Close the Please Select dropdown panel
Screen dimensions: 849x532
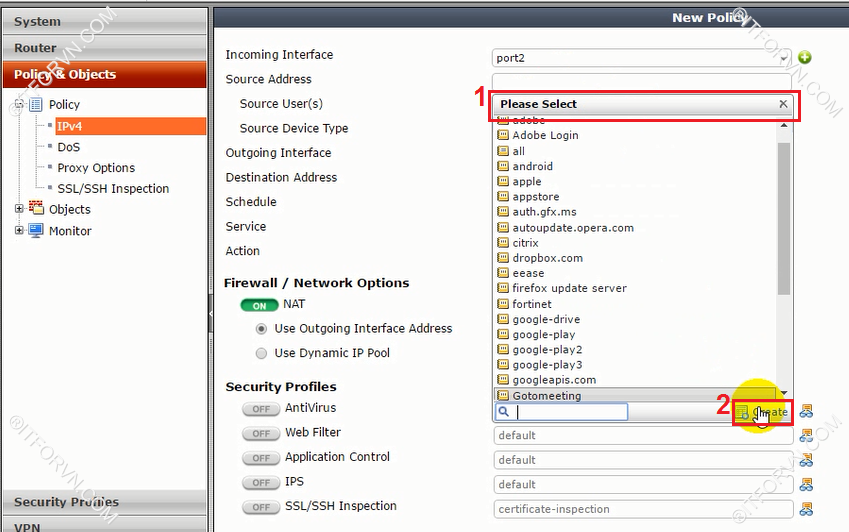pyautogui.click(x=783, y=103)
